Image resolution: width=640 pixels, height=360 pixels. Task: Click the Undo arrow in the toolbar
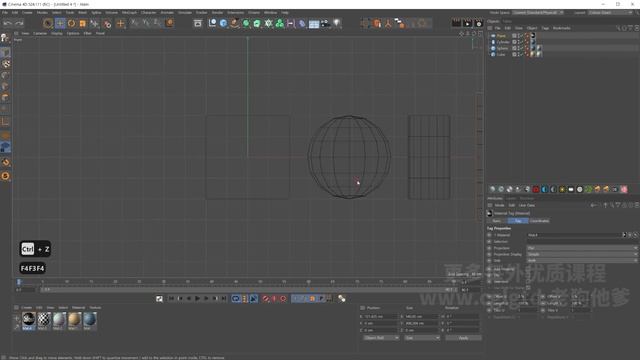pos(7,24)
